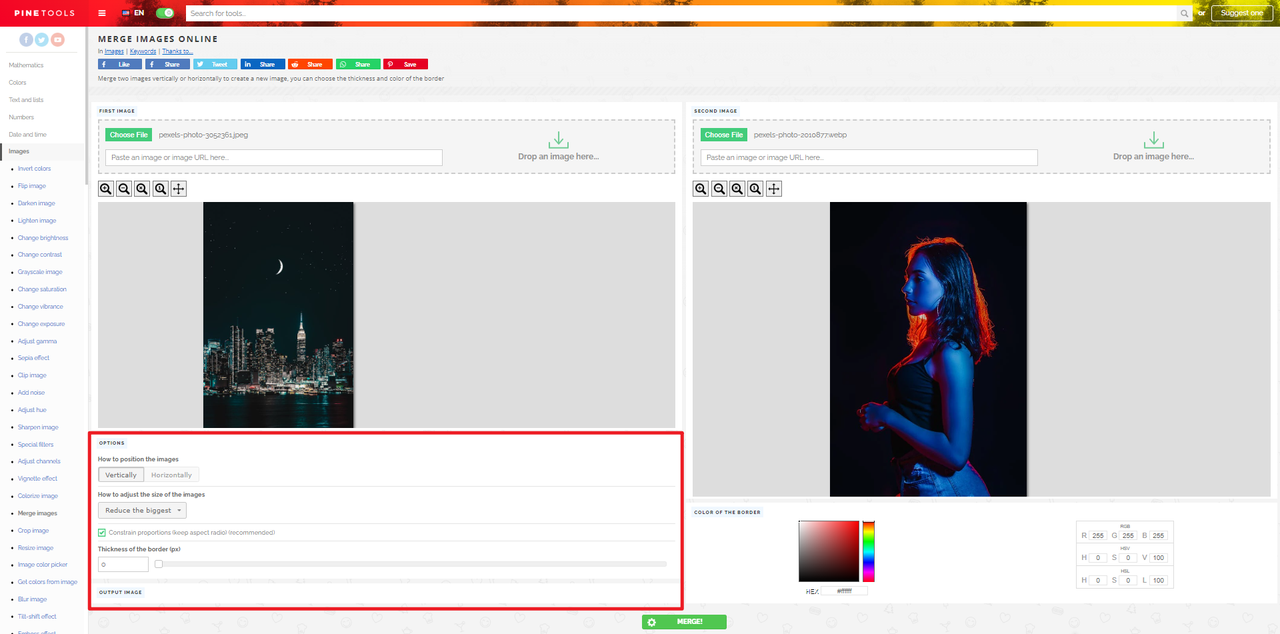Open the Facebook icon in the sidebar
Screen dimensions: 1280x634
coord(26,40)
